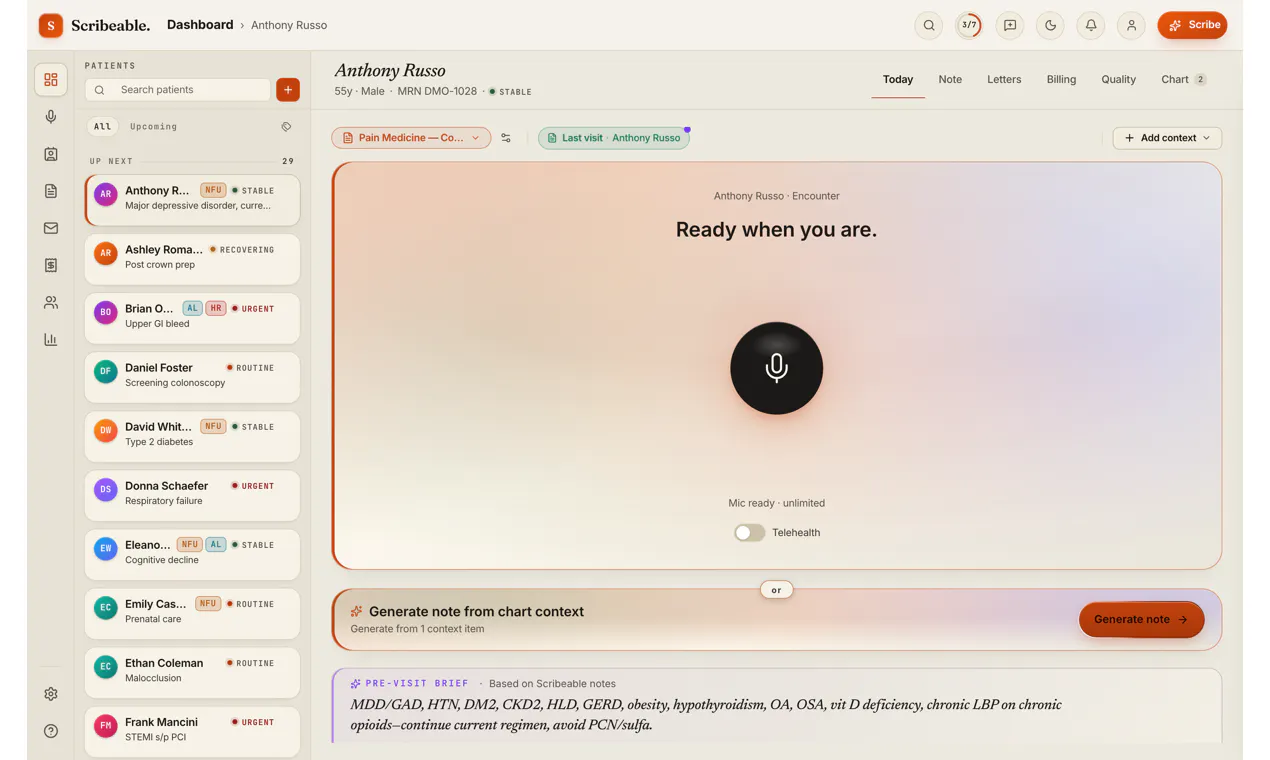The image size is (1270, 760).
Task: Click the tag filter icon in patients panel
Action: click(x=286, y=127)
